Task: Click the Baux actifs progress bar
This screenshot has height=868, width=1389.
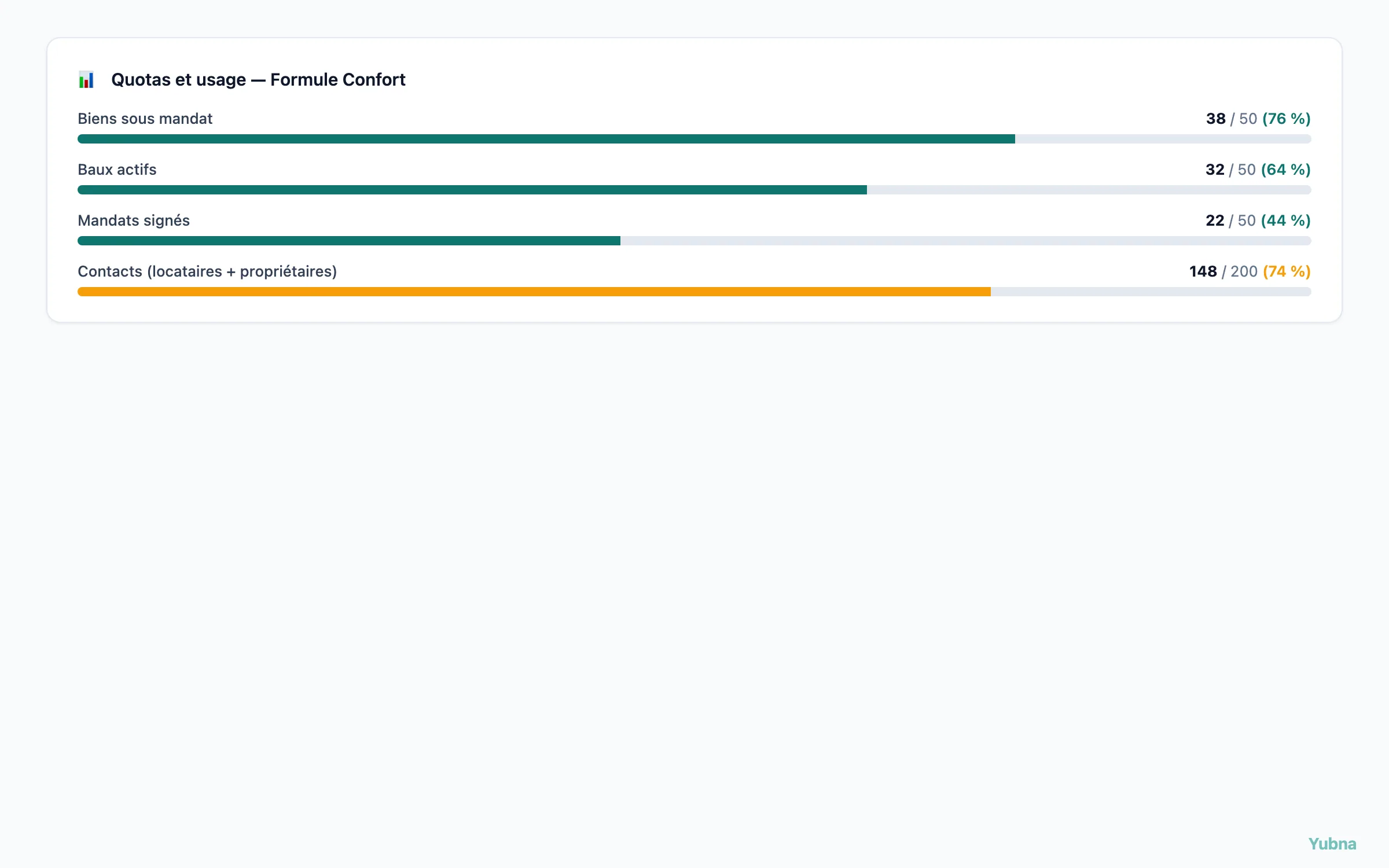Action: (694, 190)
